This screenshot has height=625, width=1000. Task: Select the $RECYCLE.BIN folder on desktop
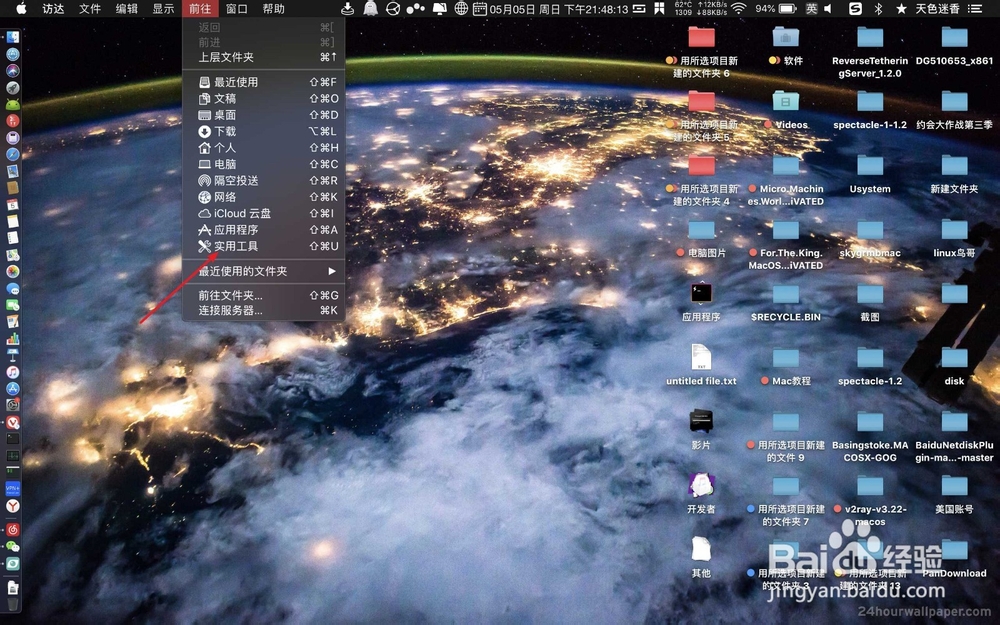[x=786, y=302]
